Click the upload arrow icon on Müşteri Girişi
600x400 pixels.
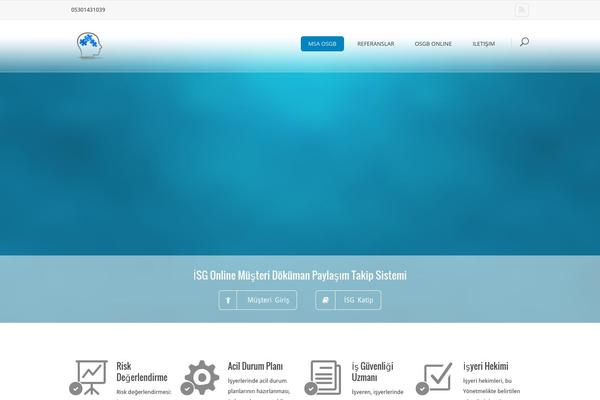pos(228,300)
